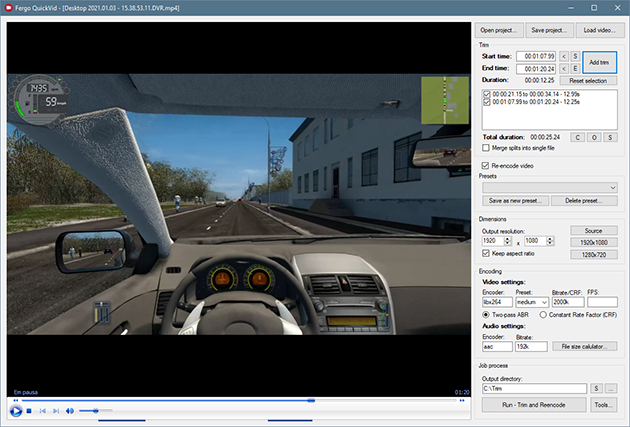Click the Fergo QuickVid app icon
The height and width of the screenshot is (427, 630).
(8, 8)
